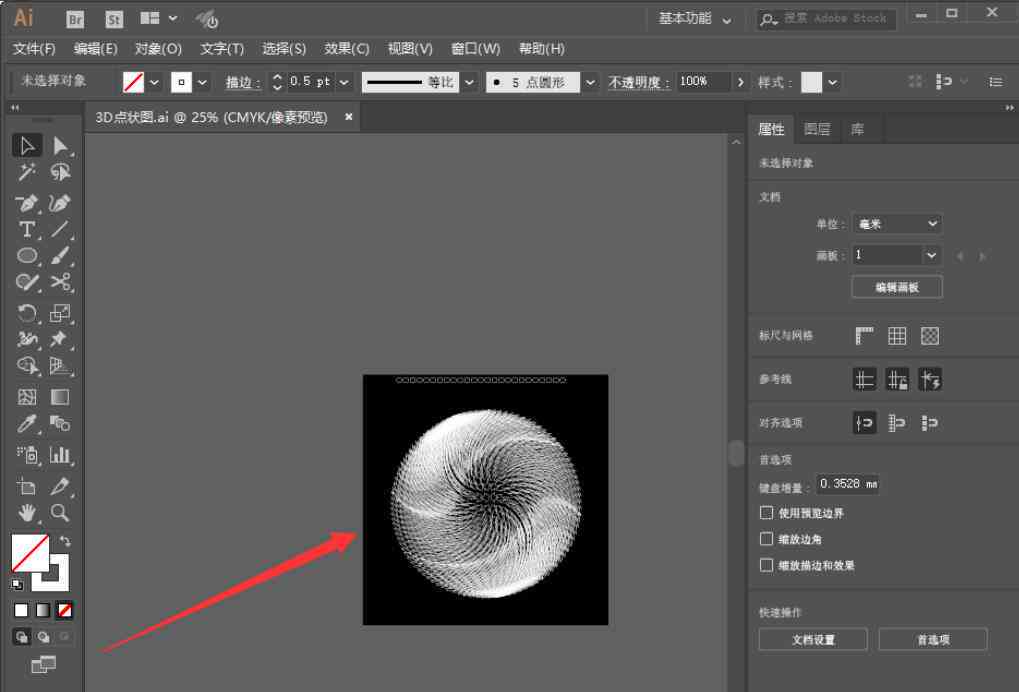
Task: Reset to default fill and stroke
Action: click(x=17, y=585)
